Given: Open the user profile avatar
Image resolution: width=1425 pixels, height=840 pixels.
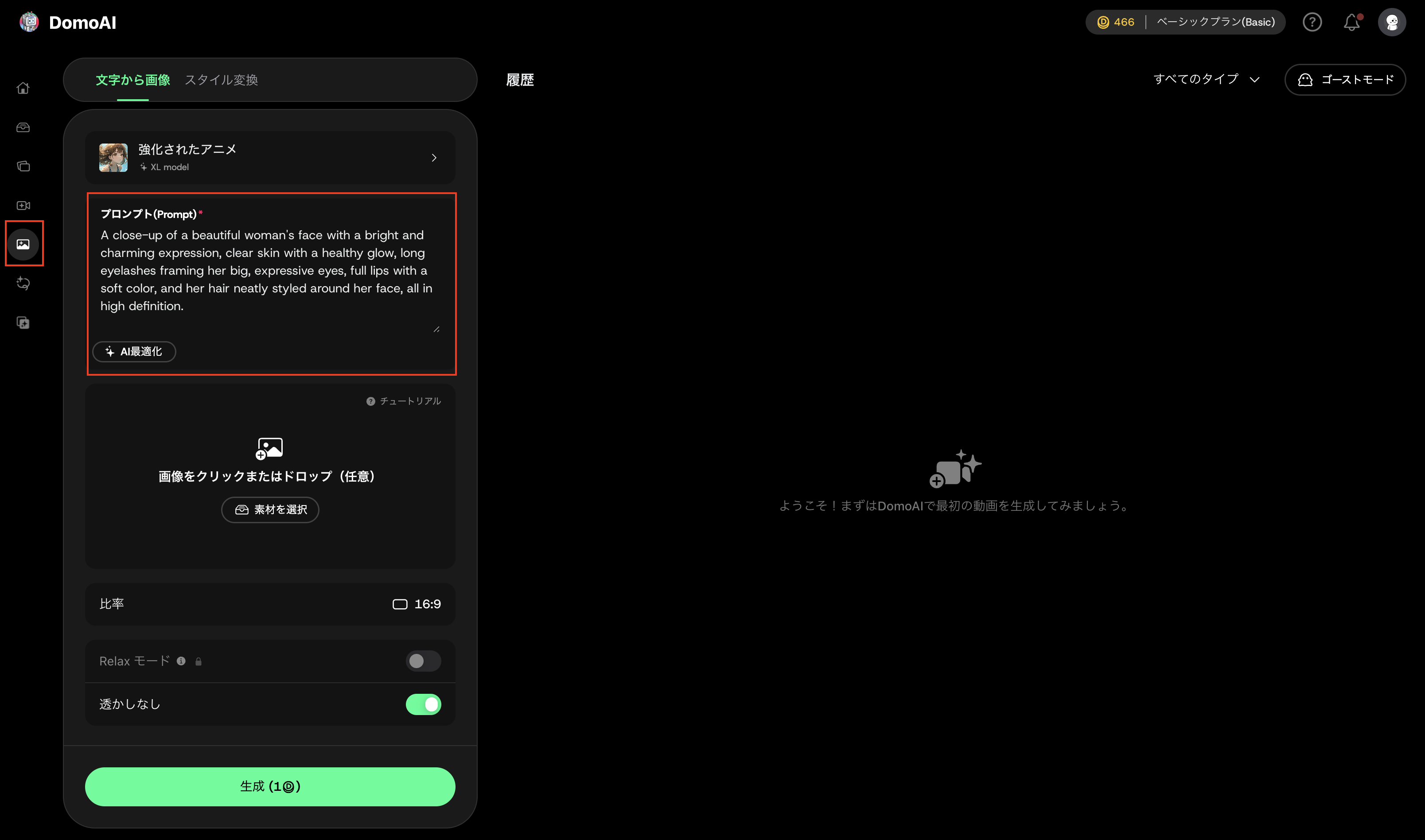Looking at the screenshot, I should [x=1392, y=22].
